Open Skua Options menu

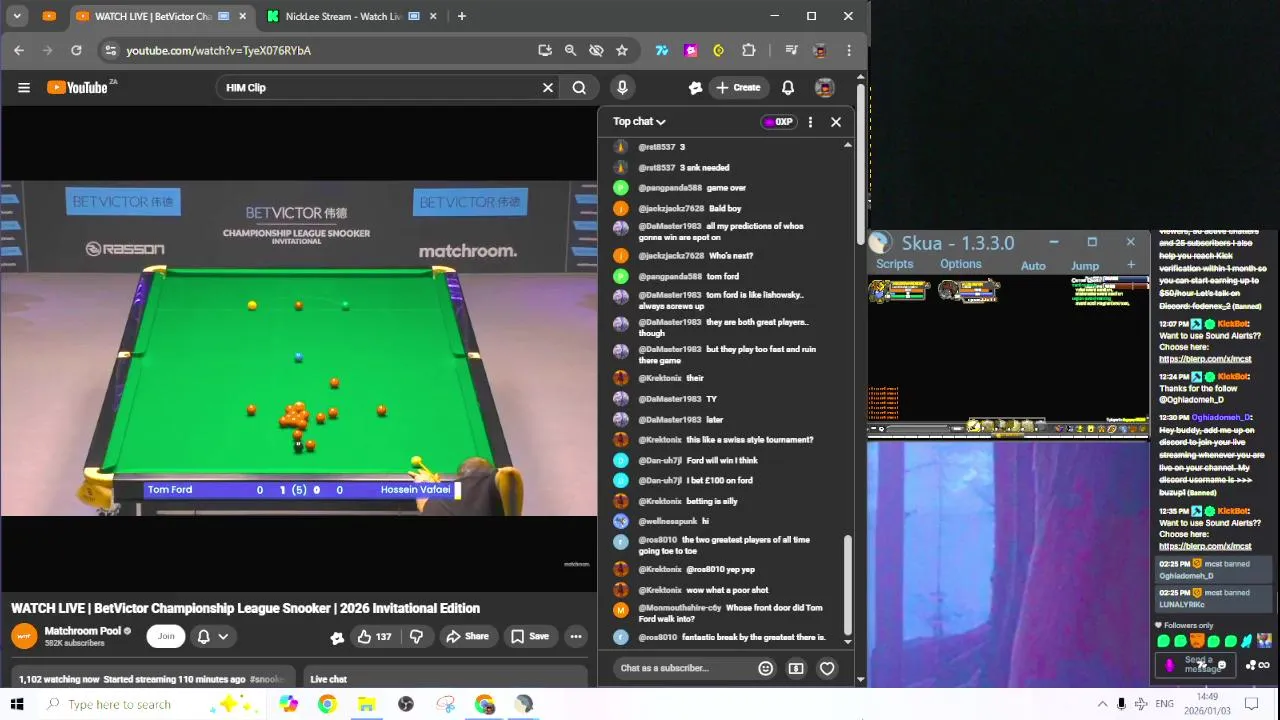960,264
